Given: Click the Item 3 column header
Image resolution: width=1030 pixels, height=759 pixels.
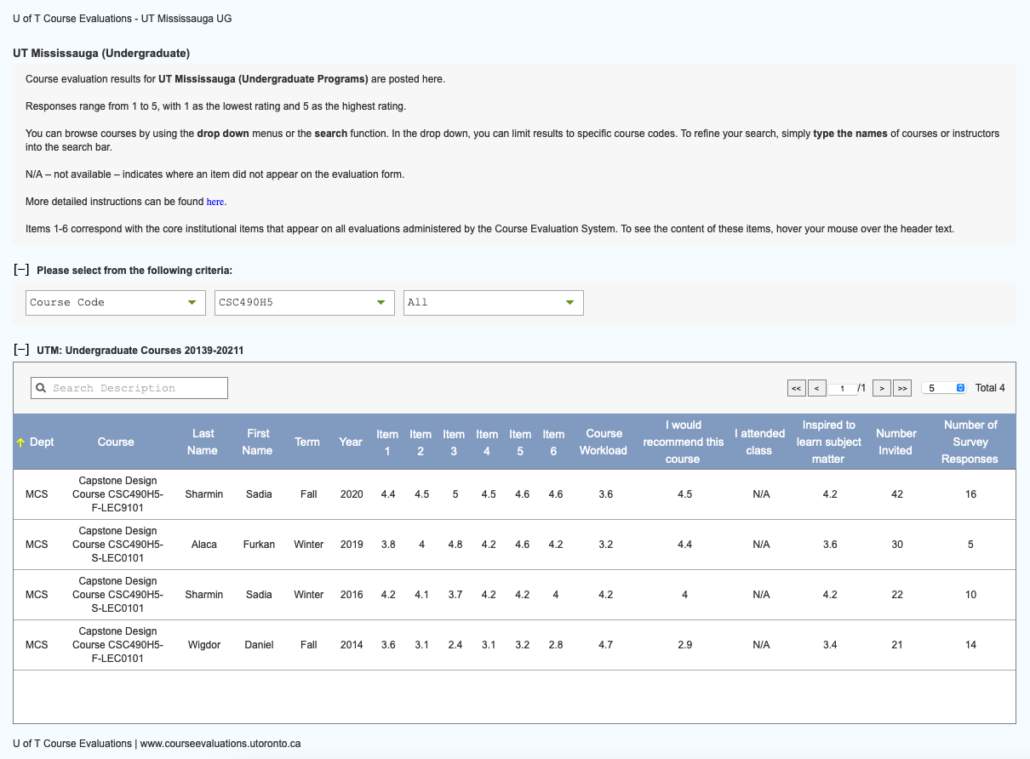Looking at the screenshot, I should pos(453,443).
